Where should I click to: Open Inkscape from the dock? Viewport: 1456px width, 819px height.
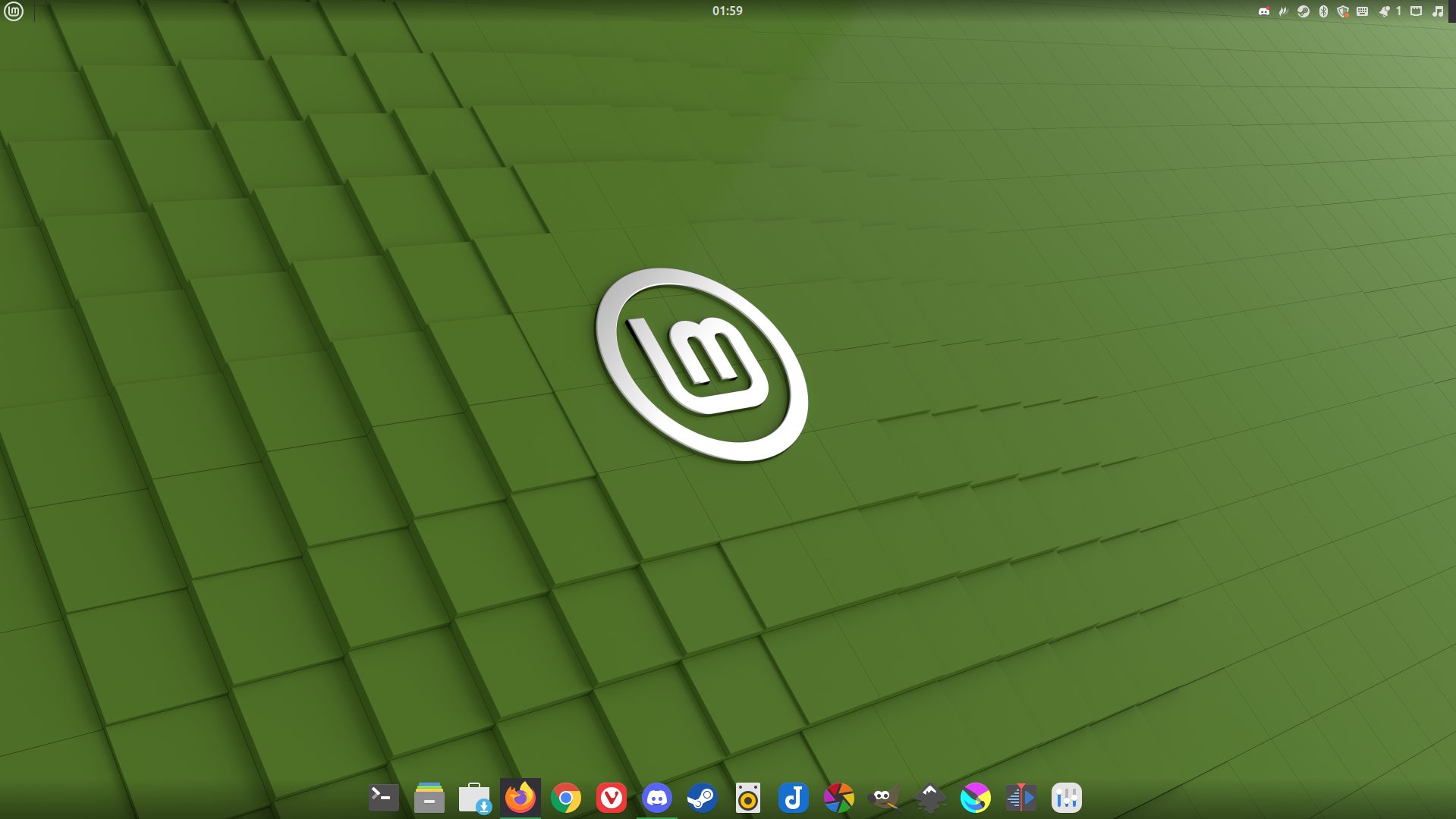[x=930, y=798]
